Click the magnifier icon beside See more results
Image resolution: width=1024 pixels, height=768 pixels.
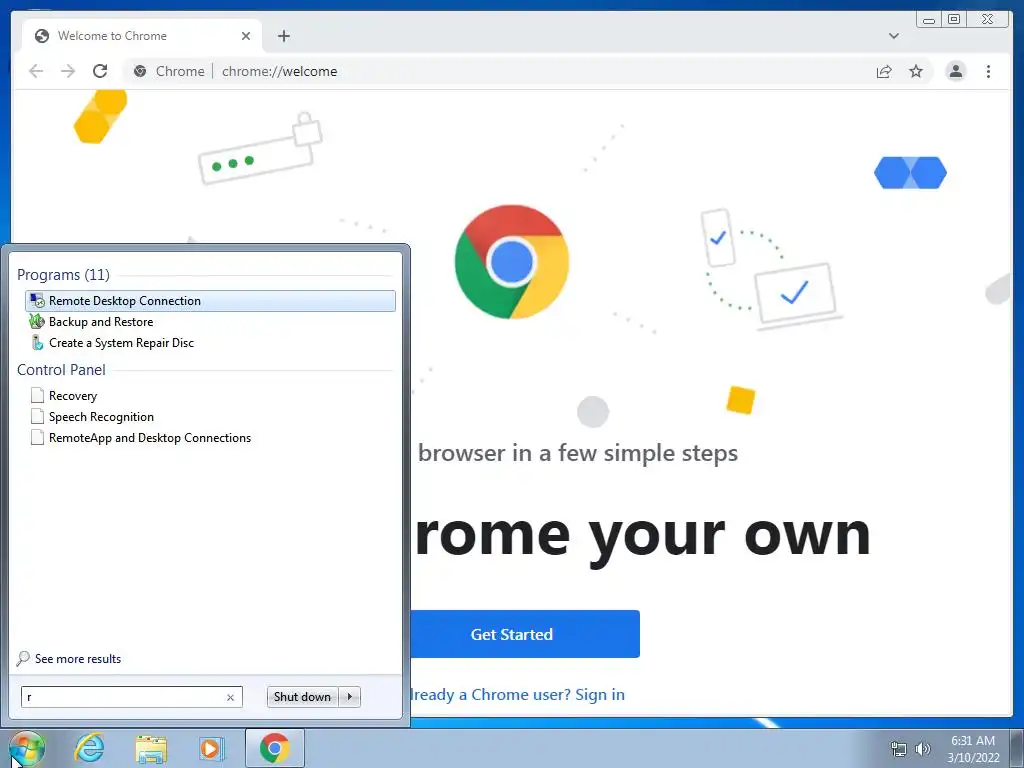tap(24, 658)
